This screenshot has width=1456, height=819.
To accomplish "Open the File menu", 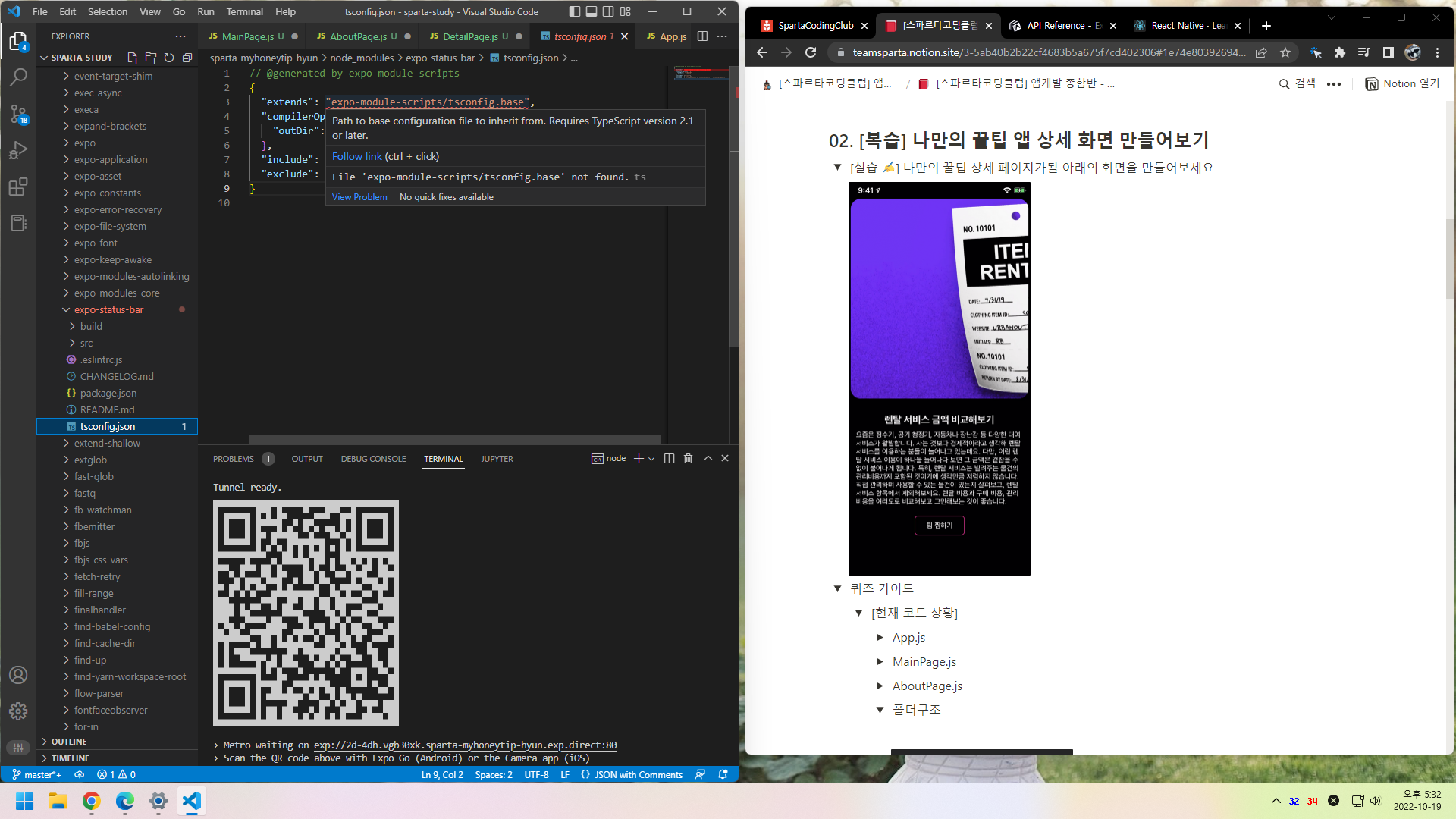I will coord(39,11).
